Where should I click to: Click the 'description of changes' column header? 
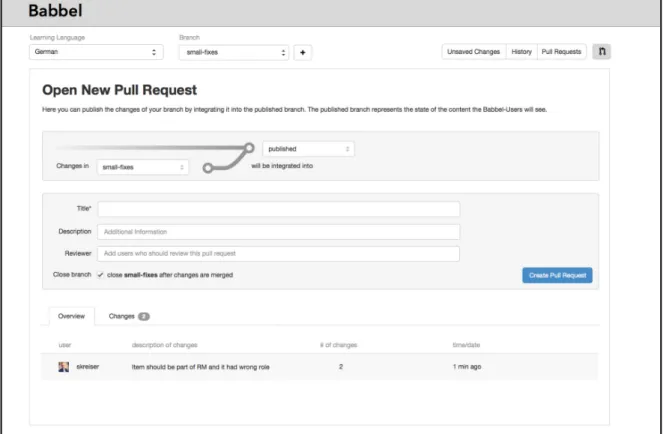(x=164, y=345)
